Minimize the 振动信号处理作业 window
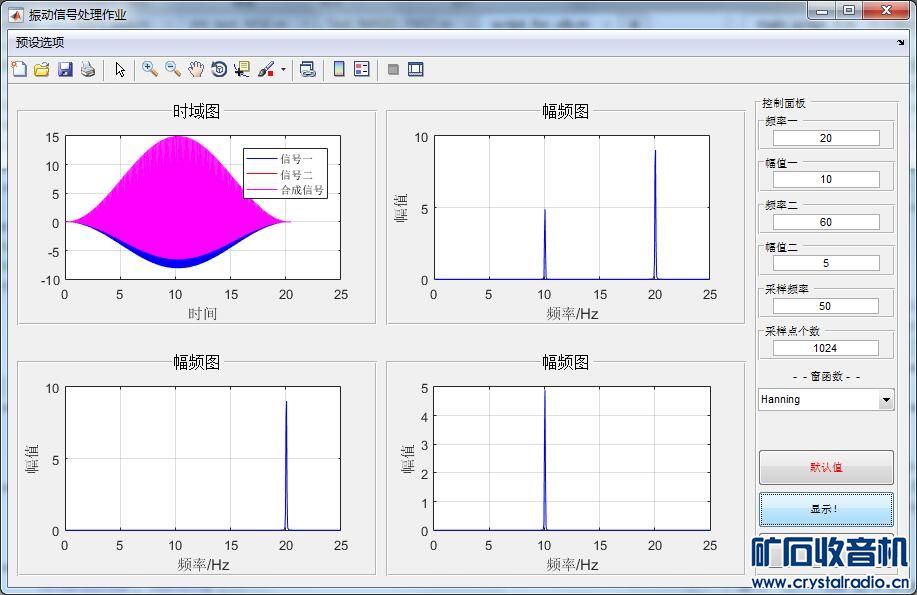917x595 pixels. click(x=822, y=11)
